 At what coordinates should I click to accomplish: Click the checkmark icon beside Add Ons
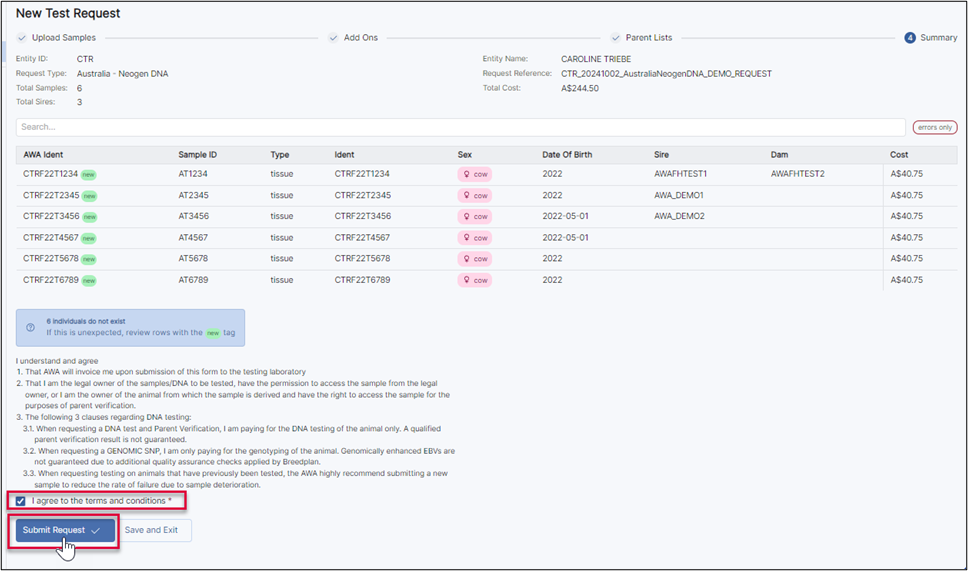pos(333,38)
